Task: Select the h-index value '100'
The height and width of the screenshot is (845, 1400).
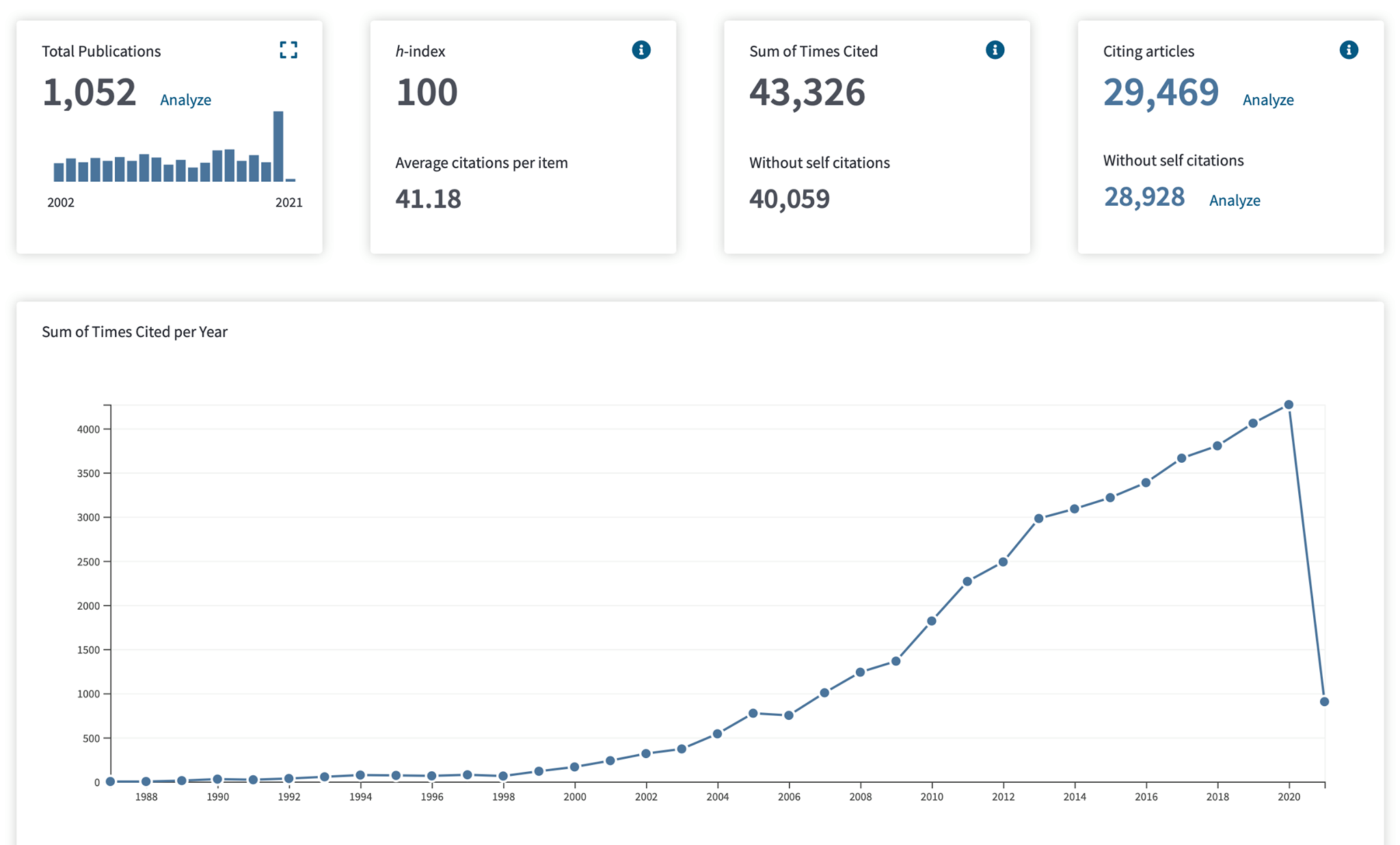Action: (x=427, y=92)
